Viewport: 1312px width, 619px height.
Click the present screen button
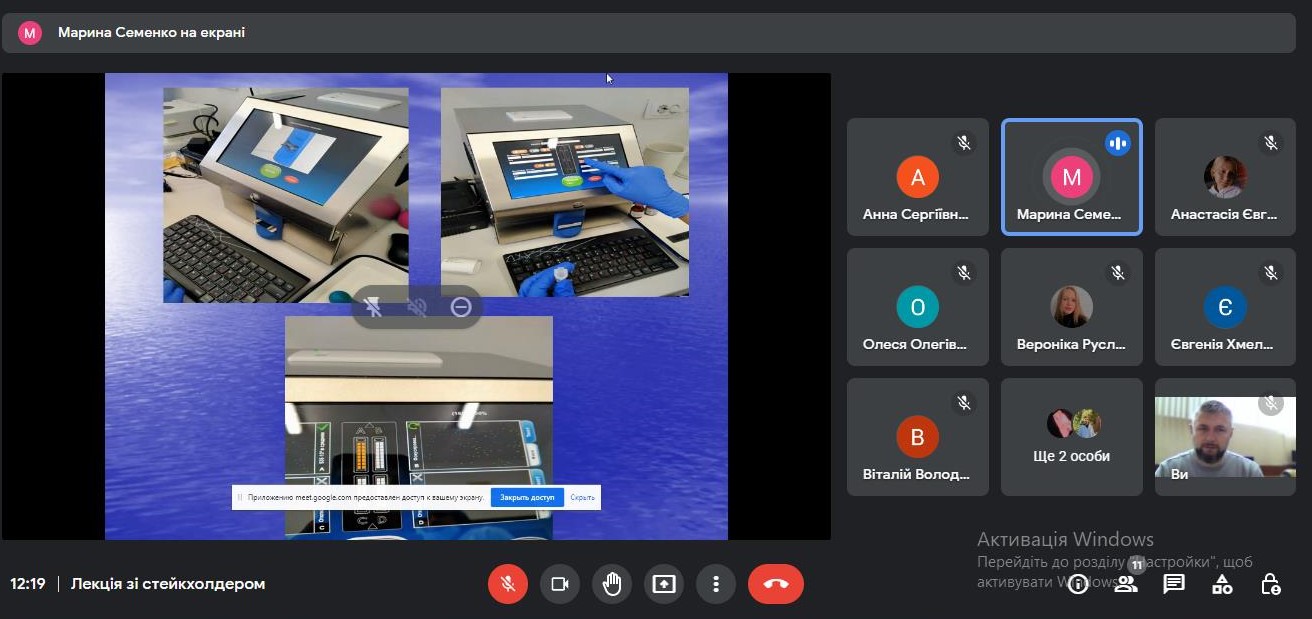(664, 584)
